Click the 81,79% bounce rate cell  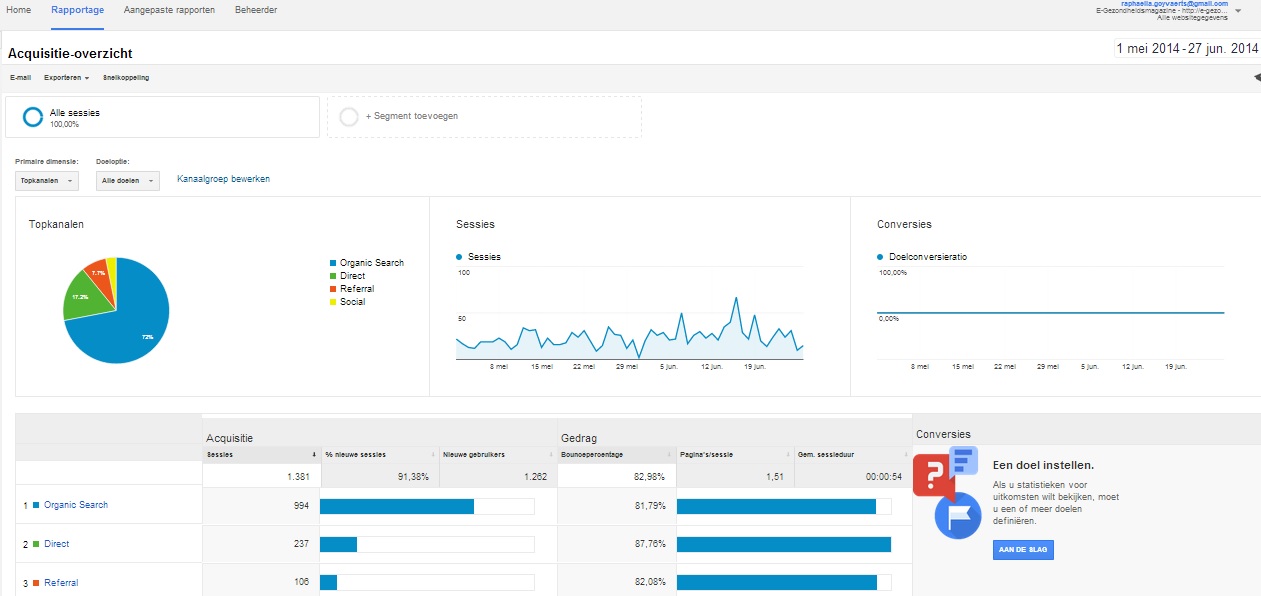pyautogui.click(x=650, y=506)
